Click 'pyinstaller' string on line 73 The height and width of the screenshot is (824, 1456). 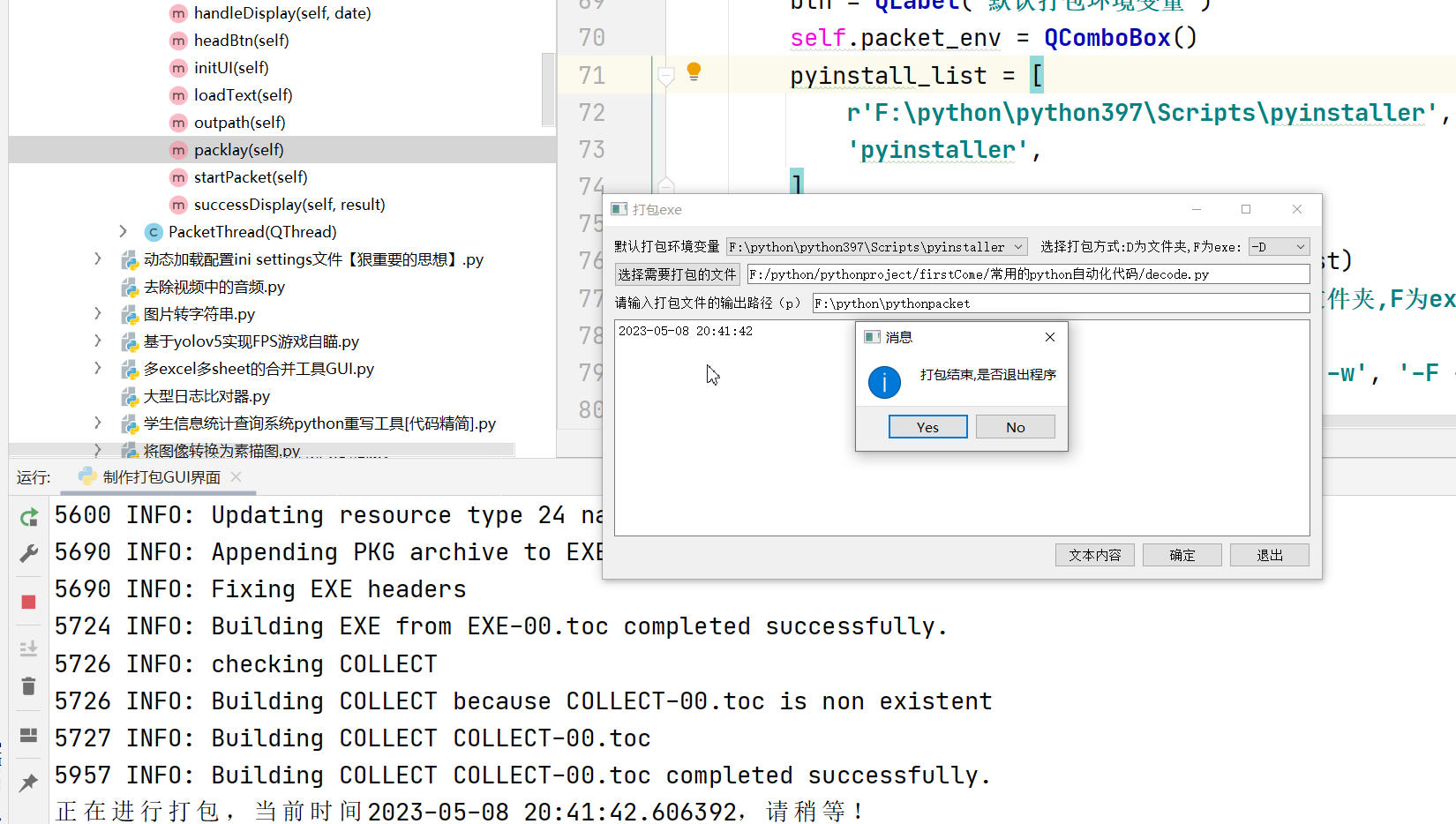[x=937, y=150]
